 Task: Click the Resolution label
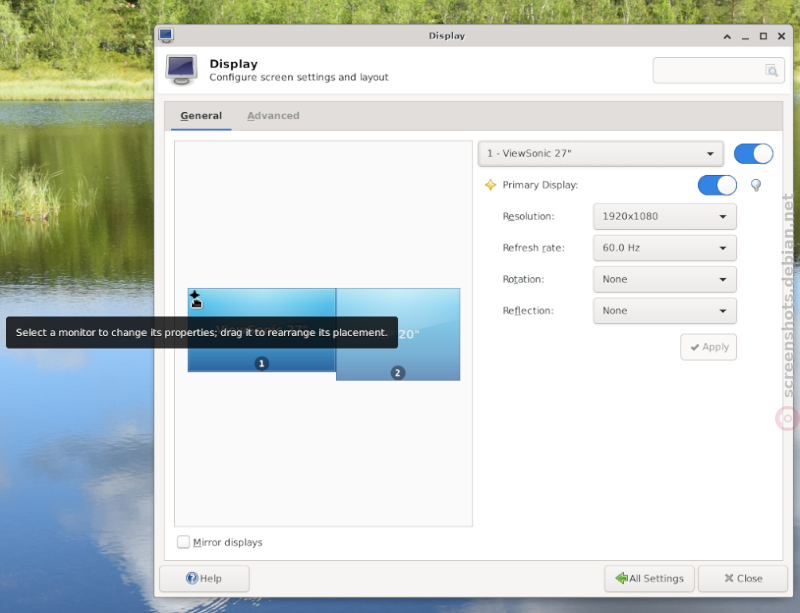point(528,216)
